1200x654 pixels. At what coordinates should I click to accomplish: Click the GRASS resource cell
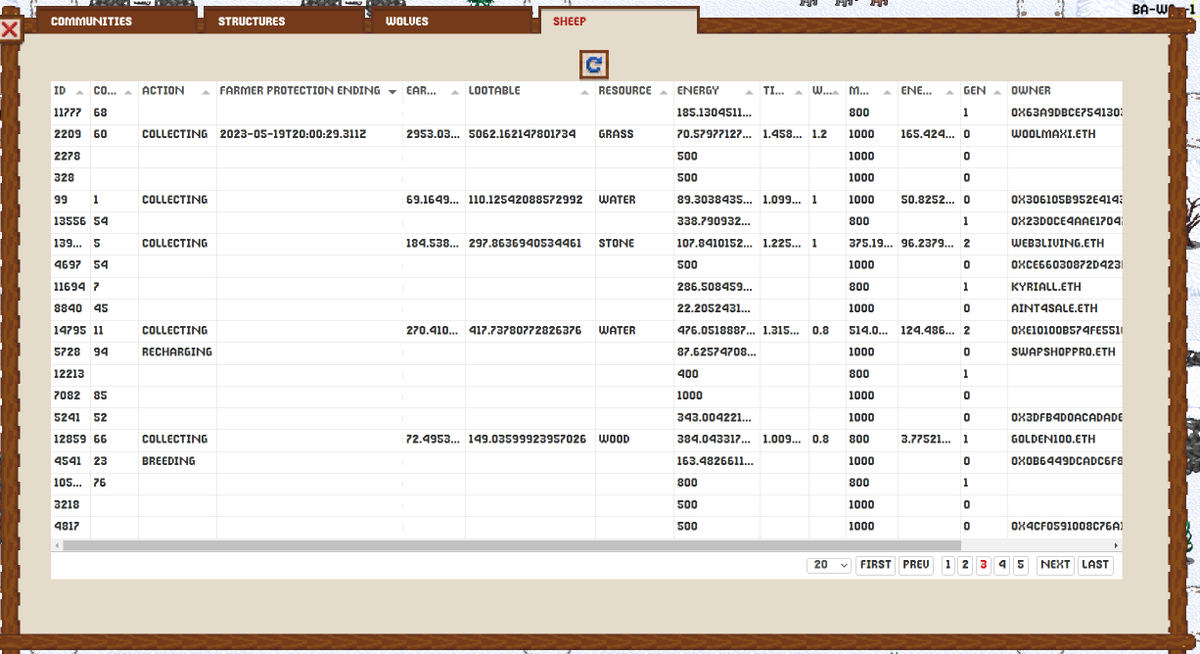pos(635,134)
